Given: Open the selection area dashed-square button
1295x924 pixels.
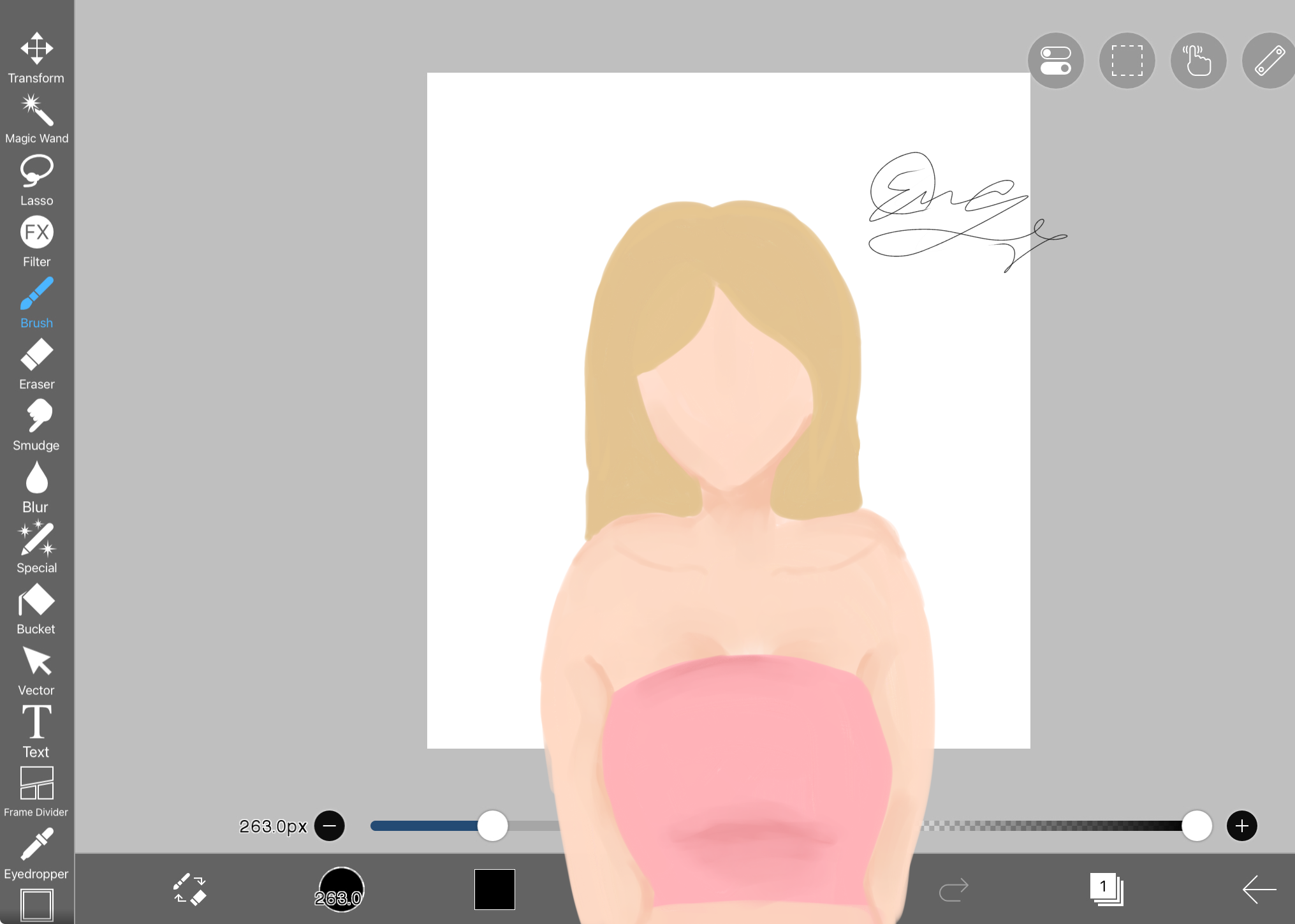Looking at the screenshot, I should (1127, 61).
